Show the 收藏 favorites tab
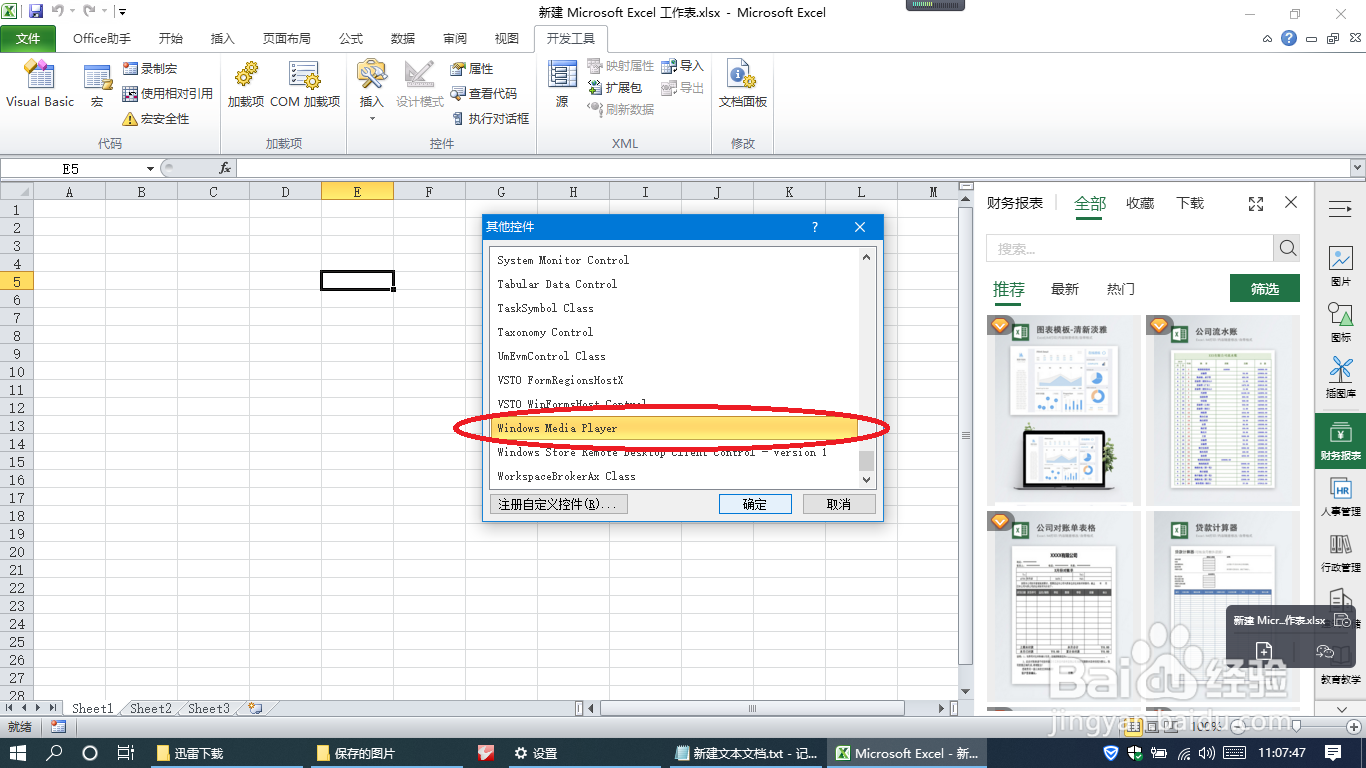 coord(1140,203)
